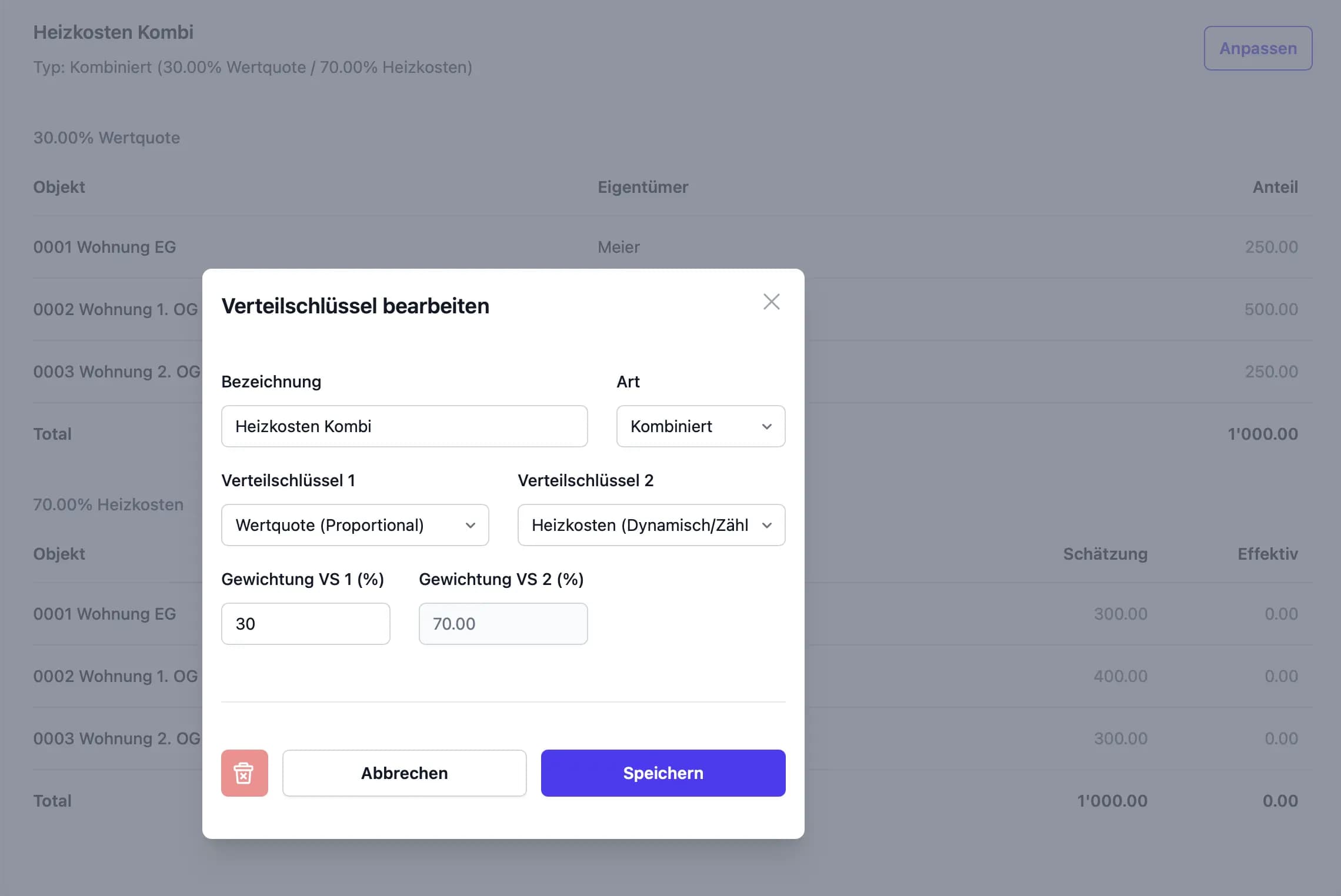Click the Eigentümer column header
The width and height of the screenshot is (1341, 896).
point(643,187)
